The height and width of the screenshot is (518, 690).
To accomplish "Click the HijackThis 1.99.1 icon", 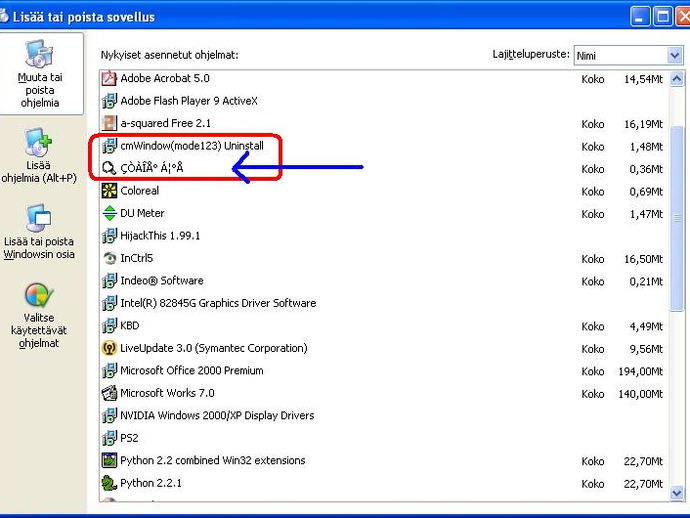I will point(109,235).
